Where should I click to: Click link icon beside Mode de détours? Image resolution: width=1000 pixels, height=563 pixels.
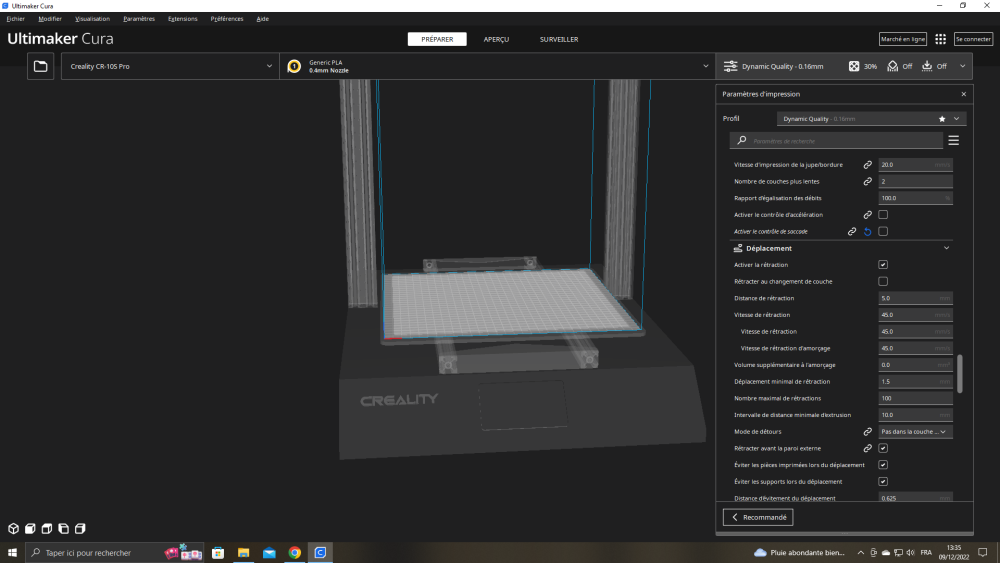(867, 432)
